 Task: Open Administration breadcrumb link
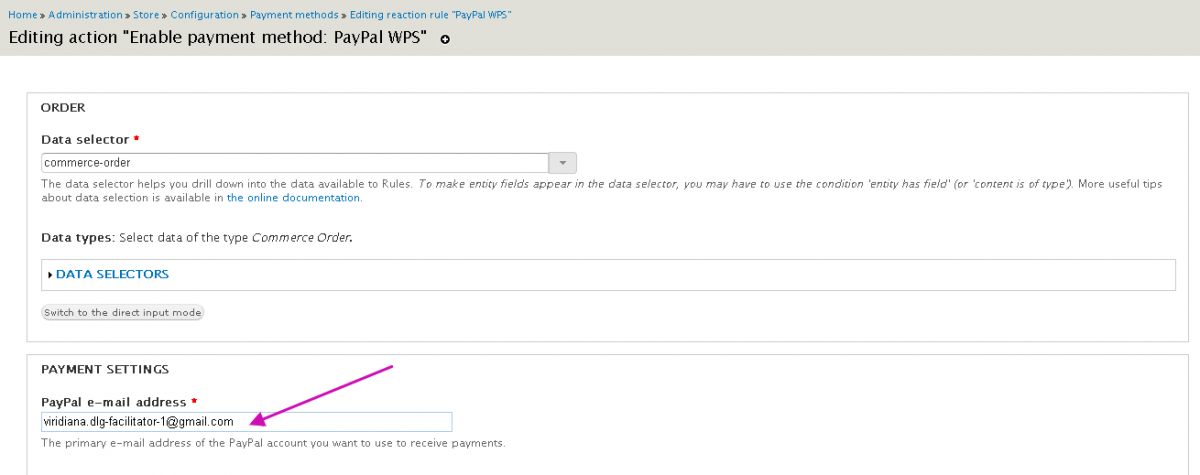tap(86, 15)
